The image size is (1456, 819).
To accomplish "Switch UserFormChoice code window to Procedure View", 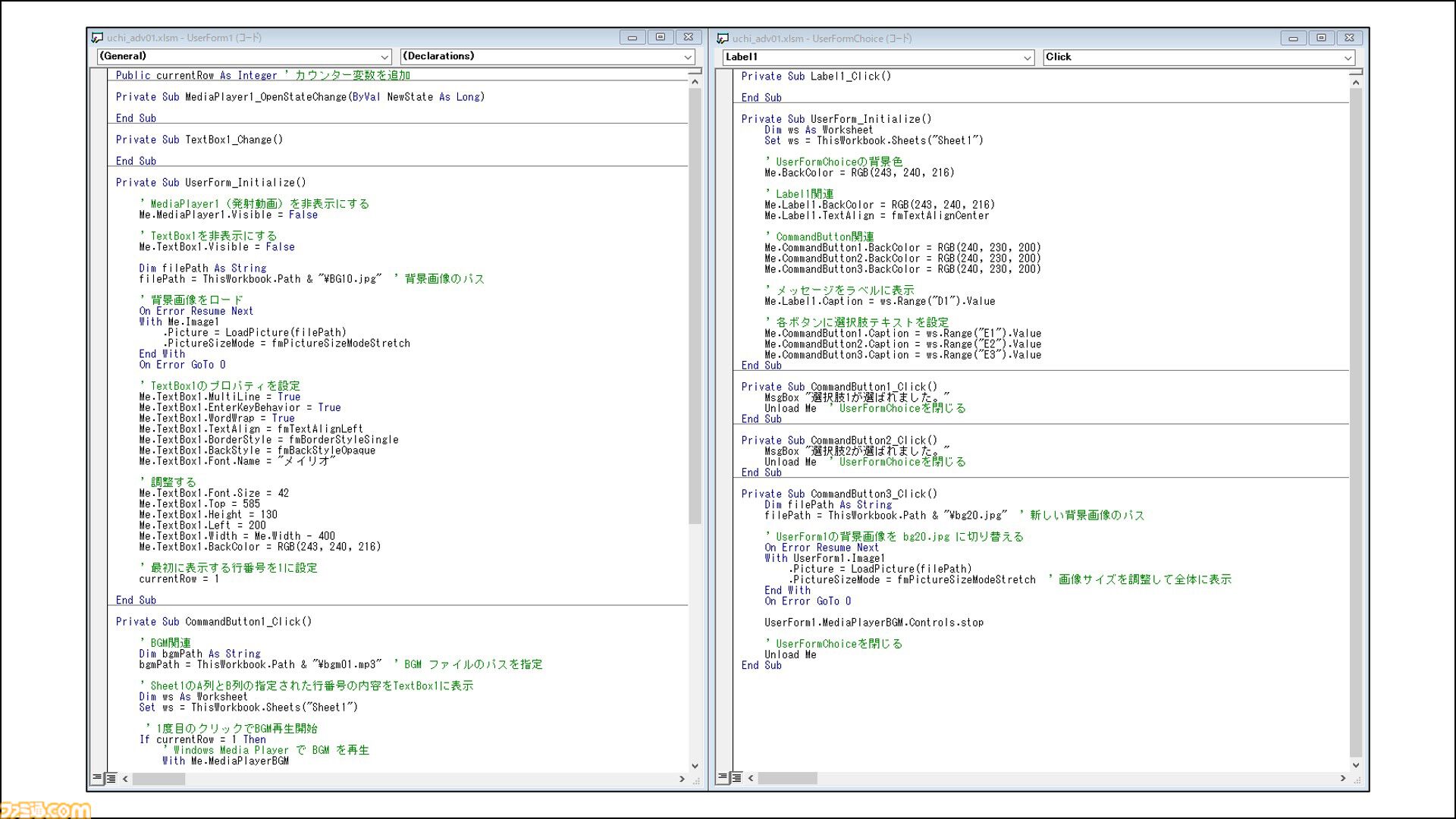I will [723, 777].
